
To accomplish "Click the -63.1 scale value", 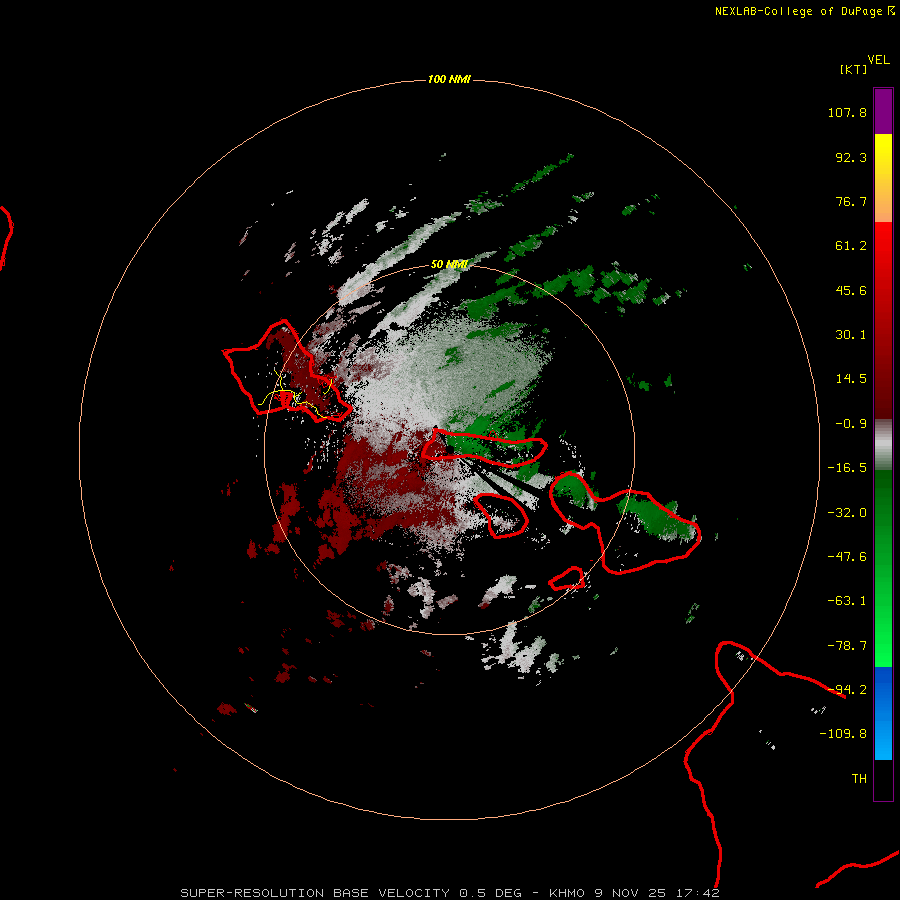I will (x=847, y=601).
